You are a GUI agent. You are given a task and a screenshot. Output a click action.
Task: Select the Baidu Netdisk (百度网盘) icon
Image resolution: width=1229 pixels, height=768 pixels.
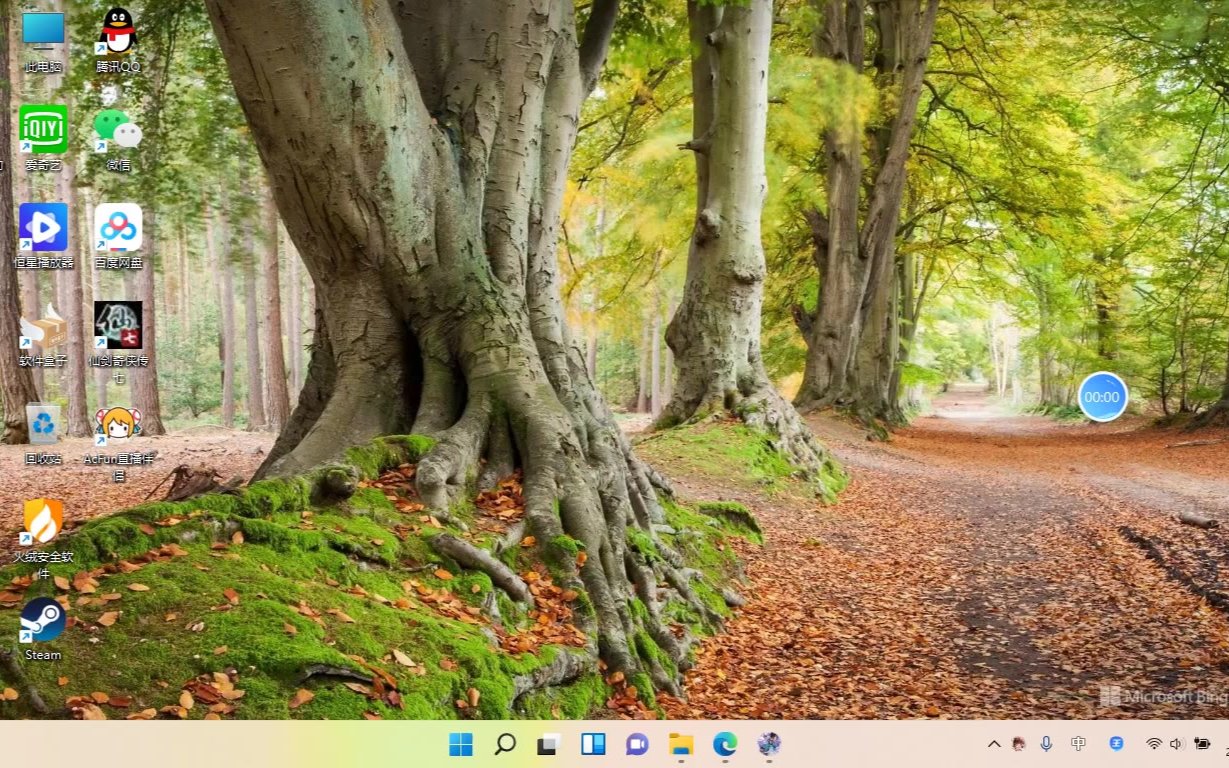[118, 228]
